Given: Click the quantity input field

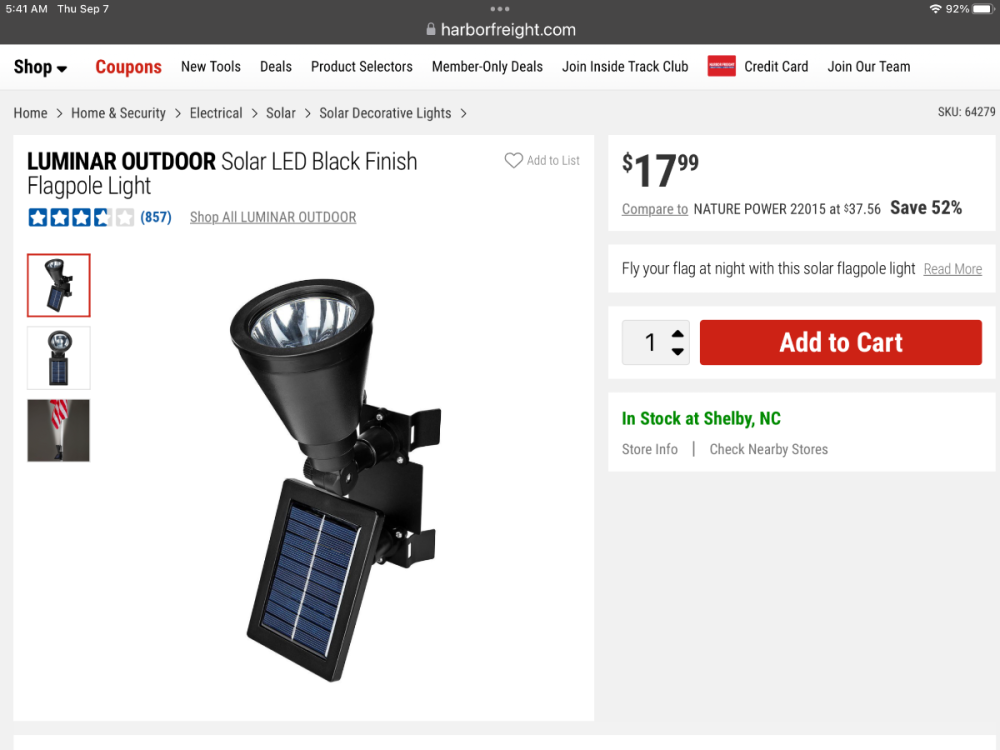Looking at the screenshot, I should (649, 343).
